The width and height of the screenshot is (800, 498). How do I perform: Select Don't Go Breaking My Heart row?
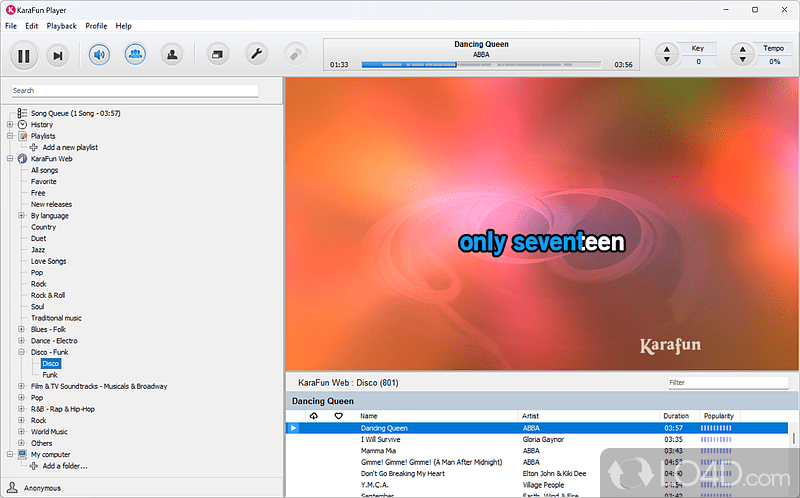point(537,474)
